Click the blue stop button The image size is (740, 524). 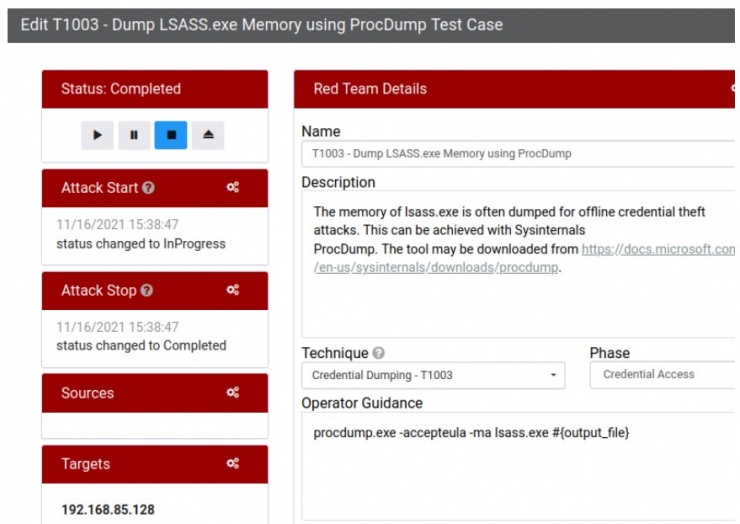171,135
